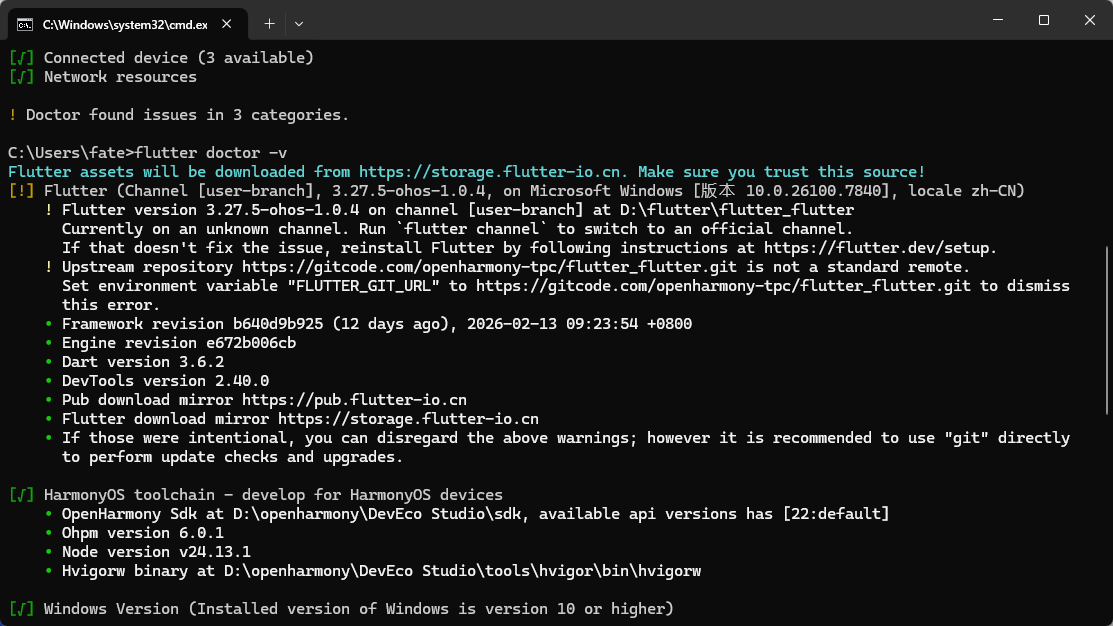Click 'Ohpm version 6.0.1' line
This screenshot has width=1113, height=626.
[143, 533]
